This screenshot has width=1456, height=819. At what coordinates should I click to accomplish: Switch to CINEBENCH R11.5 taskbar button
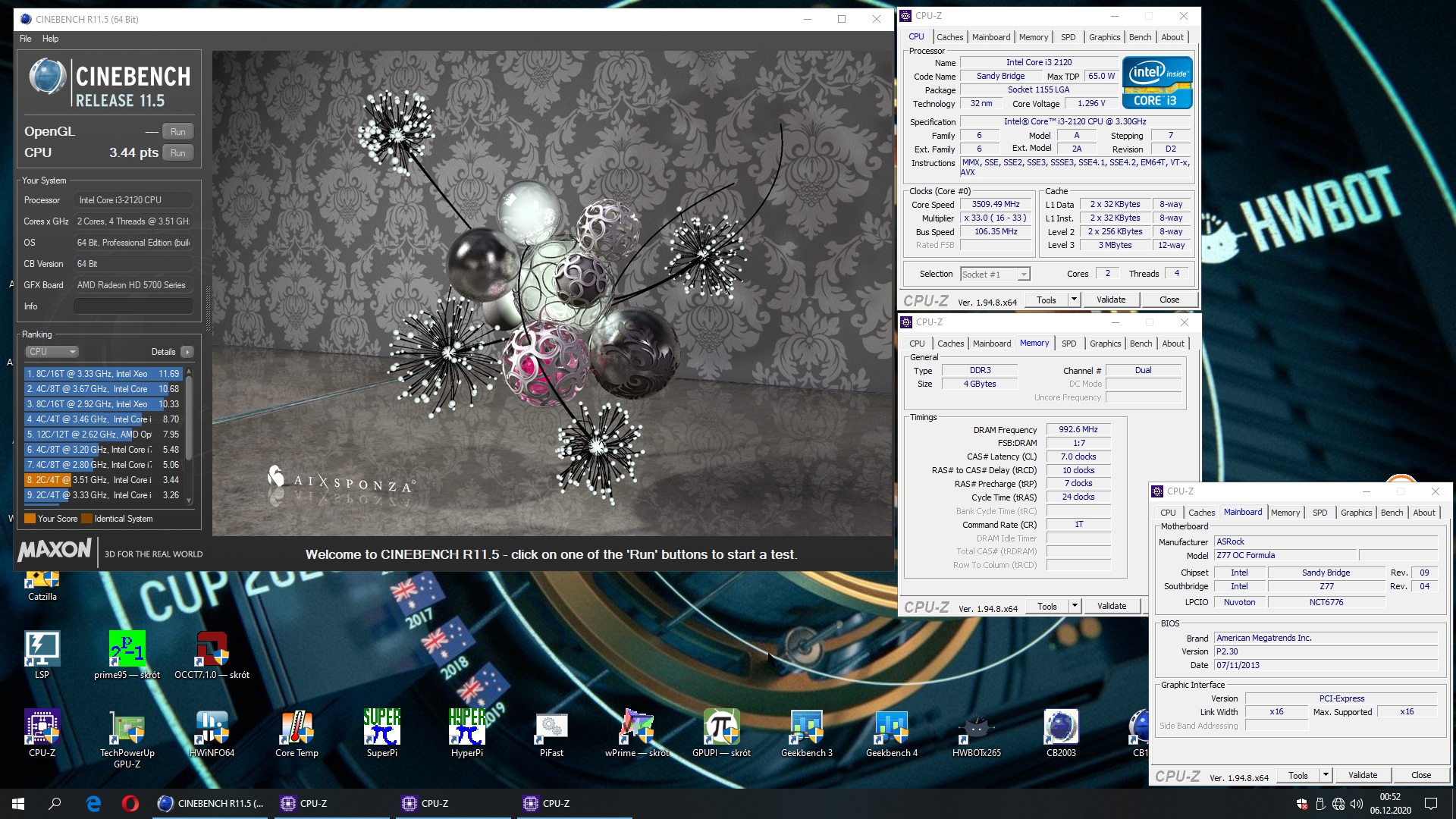[x=210, y=803]
